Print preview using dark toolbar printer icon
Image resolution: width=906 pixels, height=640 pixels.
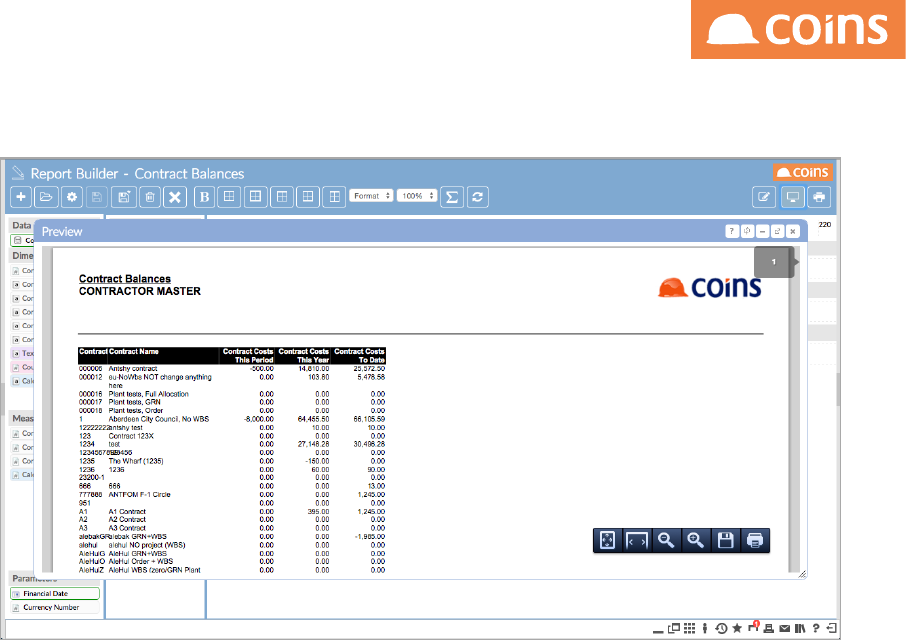tap(755, 541)
